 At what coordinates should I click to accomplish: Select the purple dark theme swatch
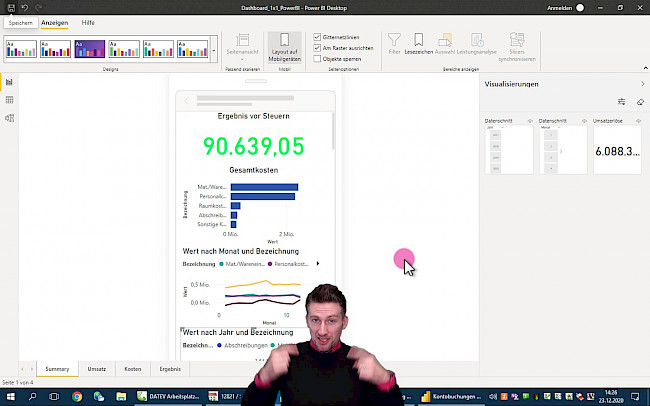90,48
